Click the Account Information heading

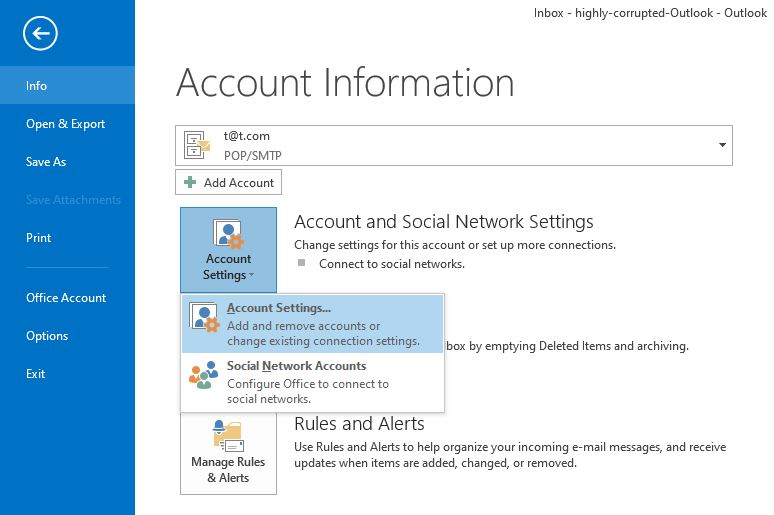pyautogui.click(x=345, y=82)
